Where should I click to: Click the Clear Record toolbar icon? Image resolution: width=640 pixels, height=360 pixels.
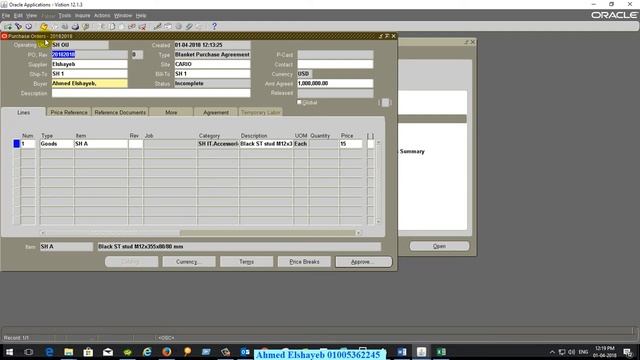[x=132, y=27]
